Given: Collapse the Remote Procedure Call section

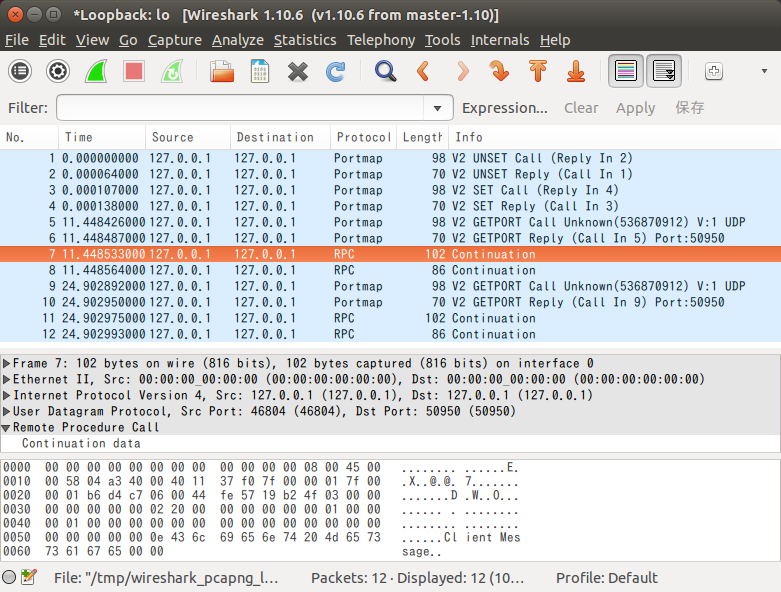Looking at the screenshot, I should pyautogui.click(x=8, y=428).
